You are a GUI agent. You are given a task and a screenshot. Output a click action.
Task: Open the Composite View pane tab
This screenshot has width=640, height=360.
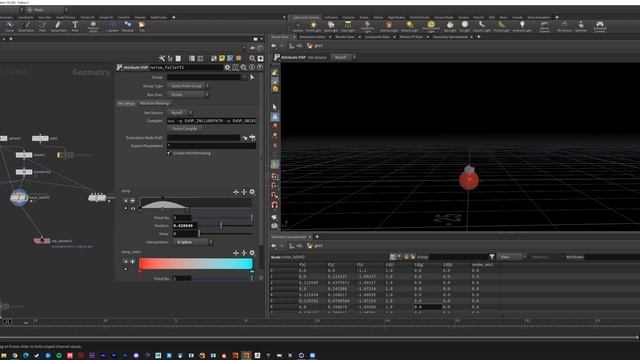(377, 37)
